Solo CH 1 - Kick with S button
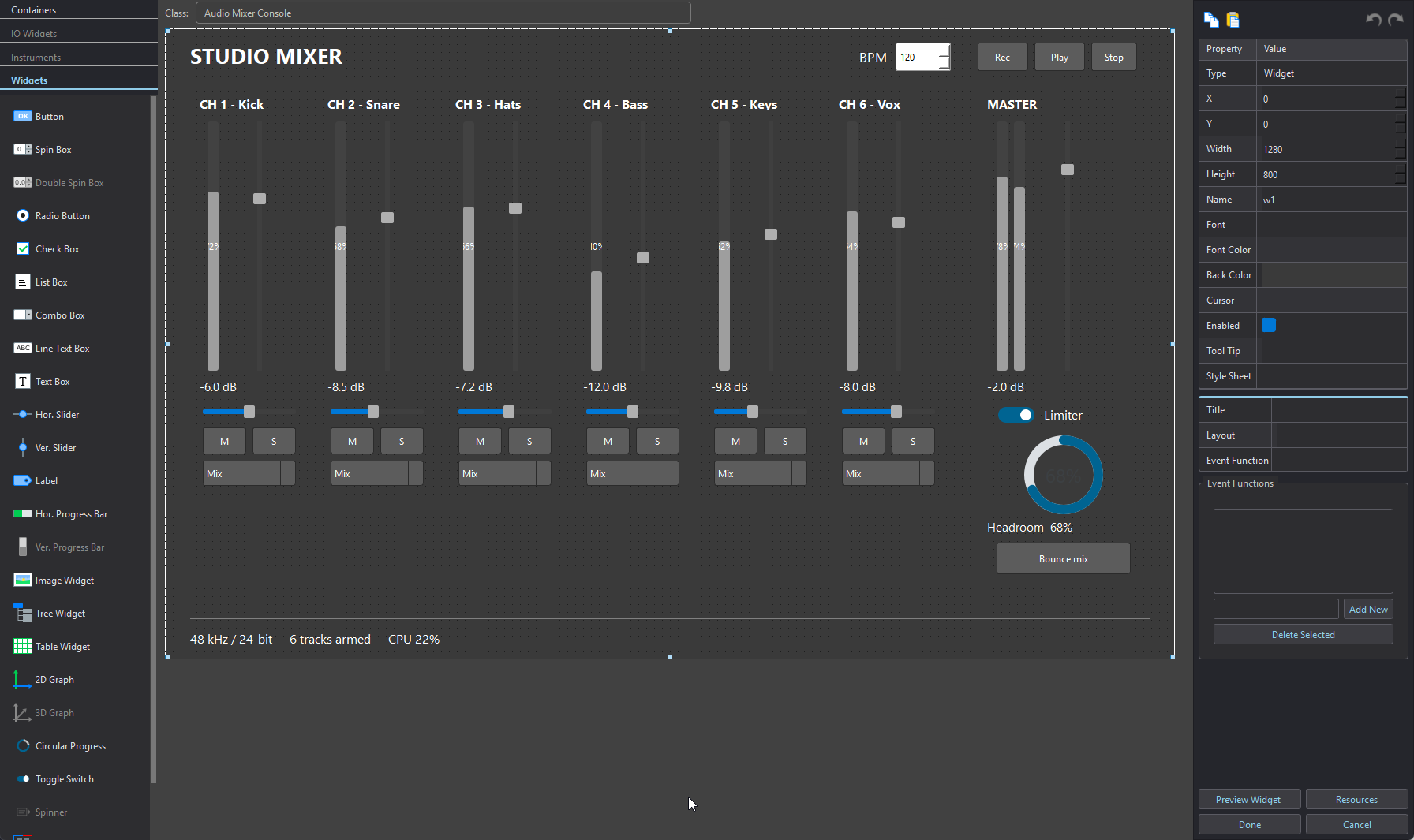Image resolution: width=1414 pixels, height=840 pixels. tap(274, 441)
